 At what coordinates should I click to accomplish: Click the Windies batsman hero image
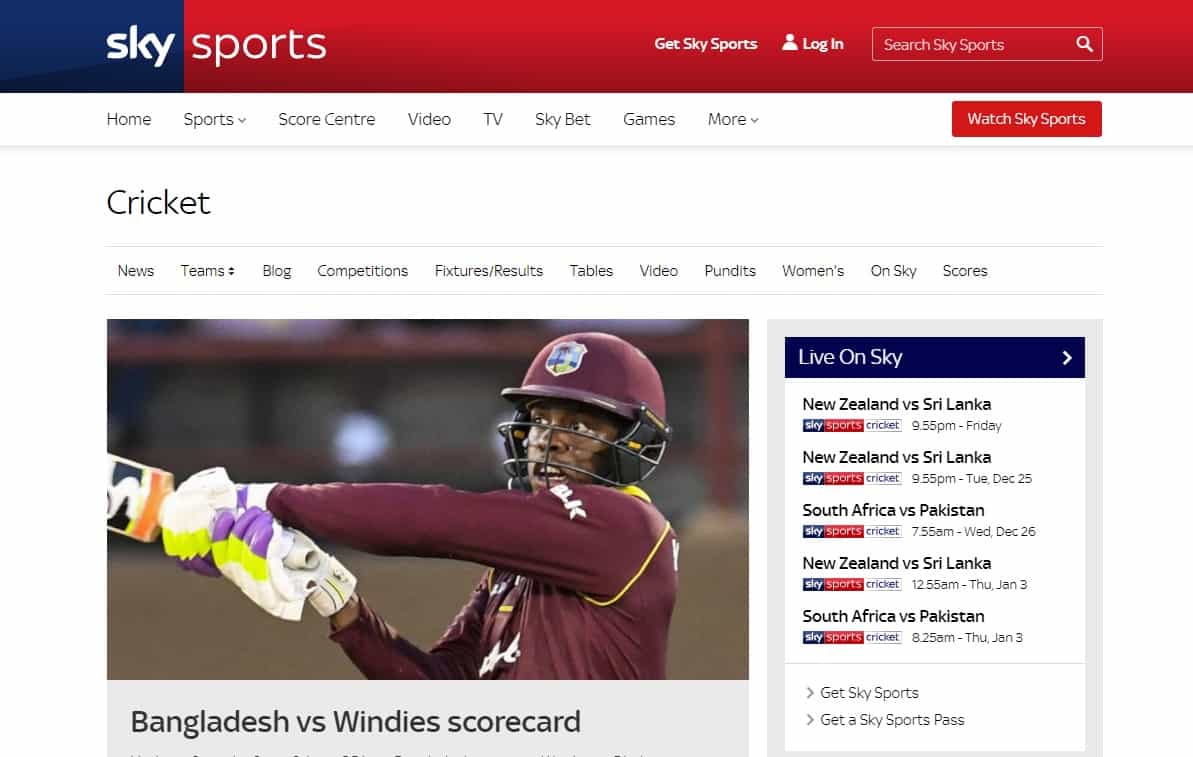(428, 499)
